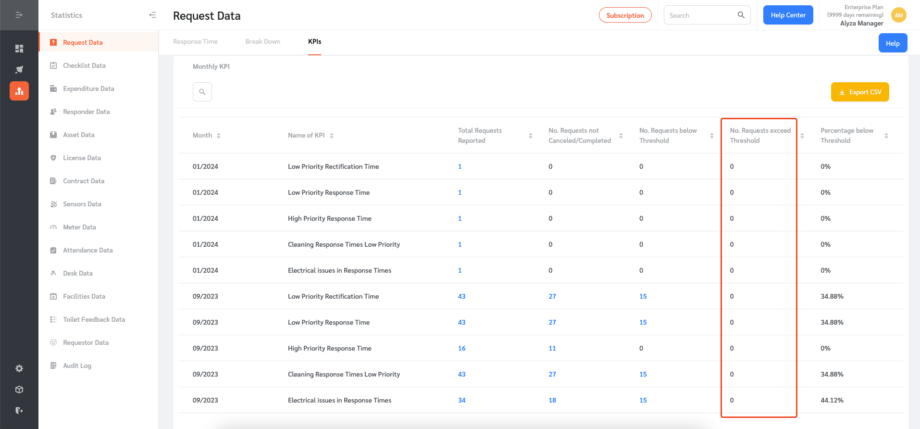The width and height of the screenshot is (920, 429).
Task: Click the License Data shield icon
Action: click(x=53, y=158)
